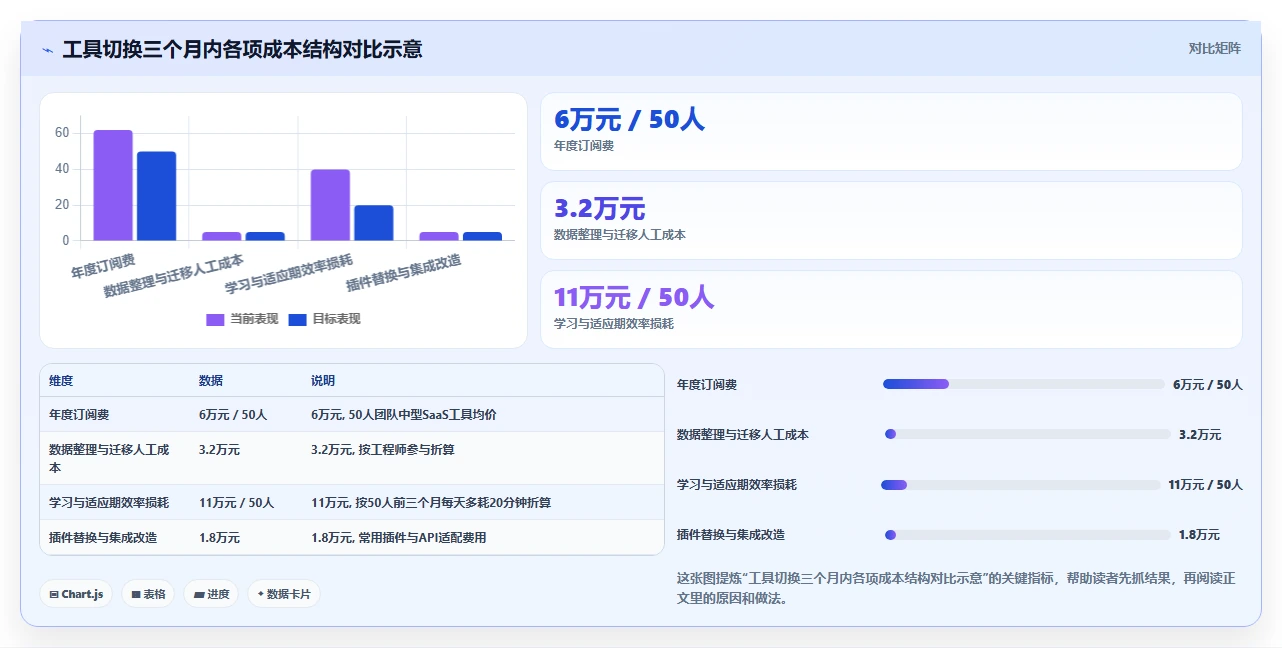The height and width of the screenshot is (648, 1282).
Task: Click the 表格 tag chip
Action: pyautogui.click(x=148, y=594)
